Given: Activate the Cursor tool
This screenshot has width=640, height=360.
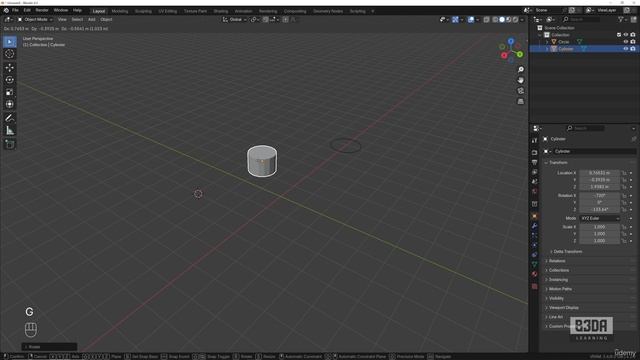Looking at the screenshot, I should (10, 54).
